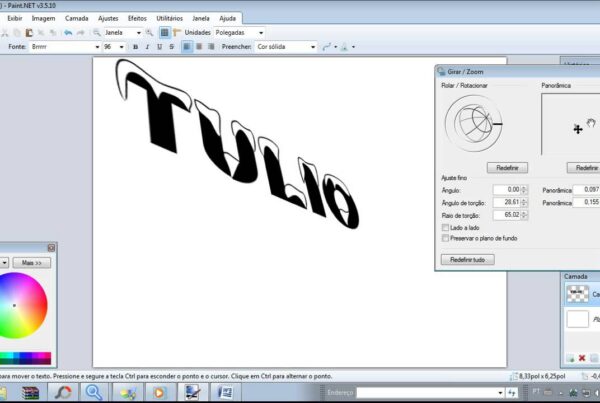Click the Italic formatting icon
Image resolution: width=600 pixels, height=403 pixels.
click(x=147, y=47)
